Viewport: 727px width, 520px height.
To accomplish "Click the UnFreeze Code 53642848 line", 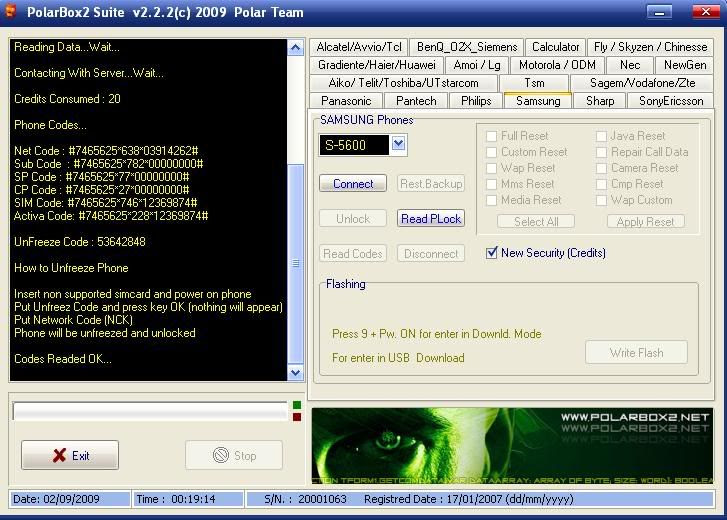I will pos(80,241).
